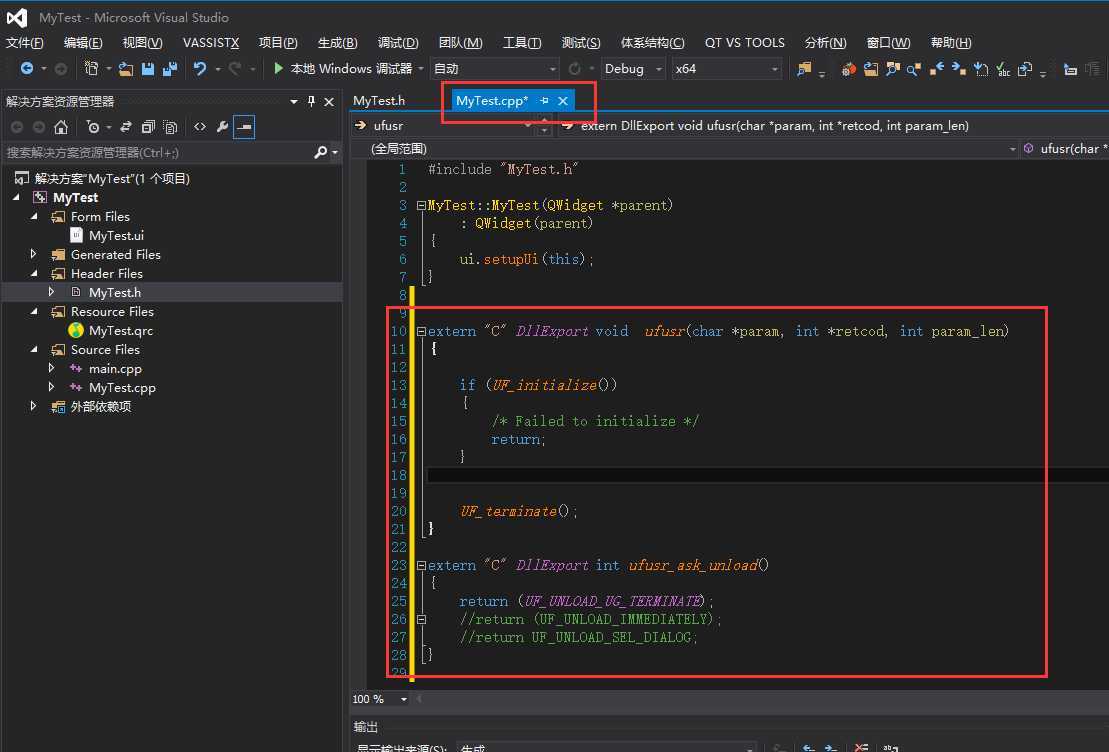Screen dimensions: 1109x752
Task: Close the Solution Explorer panel
Action: (329, 102)
